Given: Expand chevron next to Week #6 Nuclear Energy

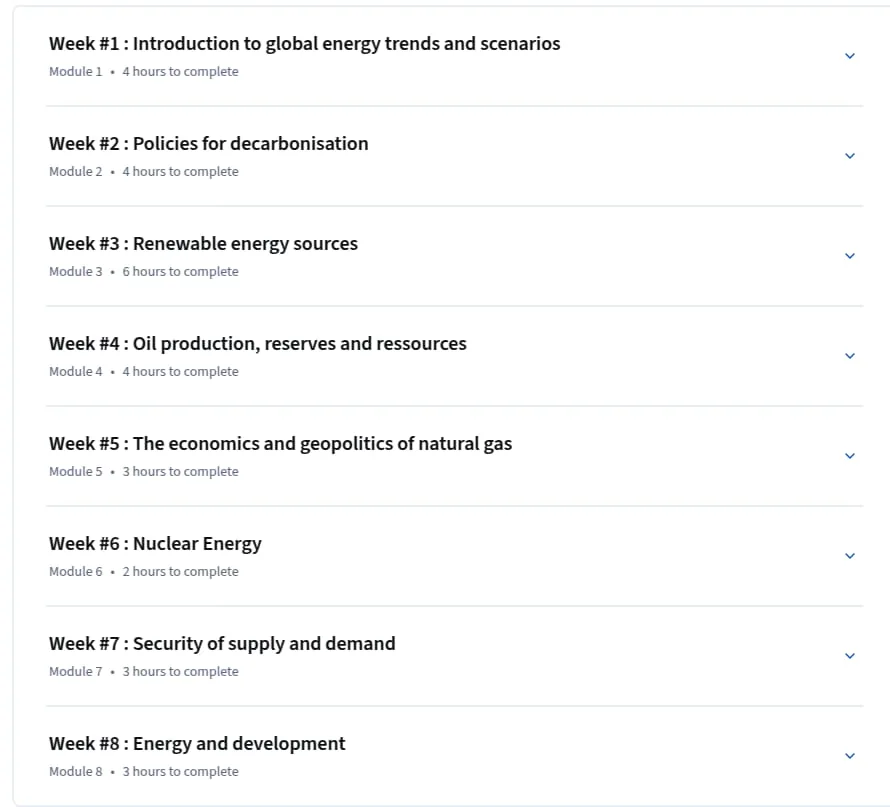Looking at the screenshot, I should (x=850, y=556).
